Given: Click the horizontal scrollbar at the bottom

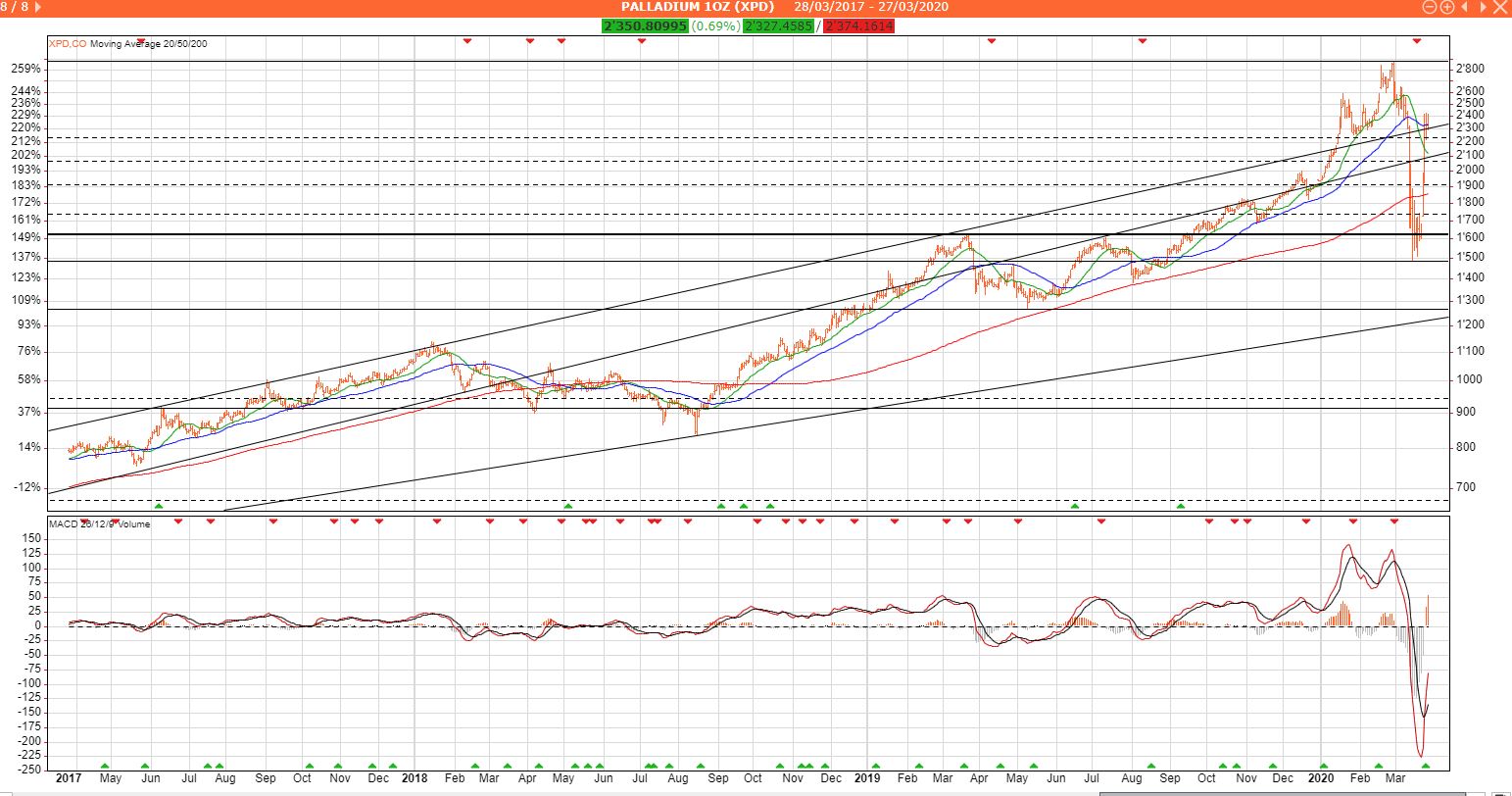Looking at the screenshot, I should (x=1274, y=792).
